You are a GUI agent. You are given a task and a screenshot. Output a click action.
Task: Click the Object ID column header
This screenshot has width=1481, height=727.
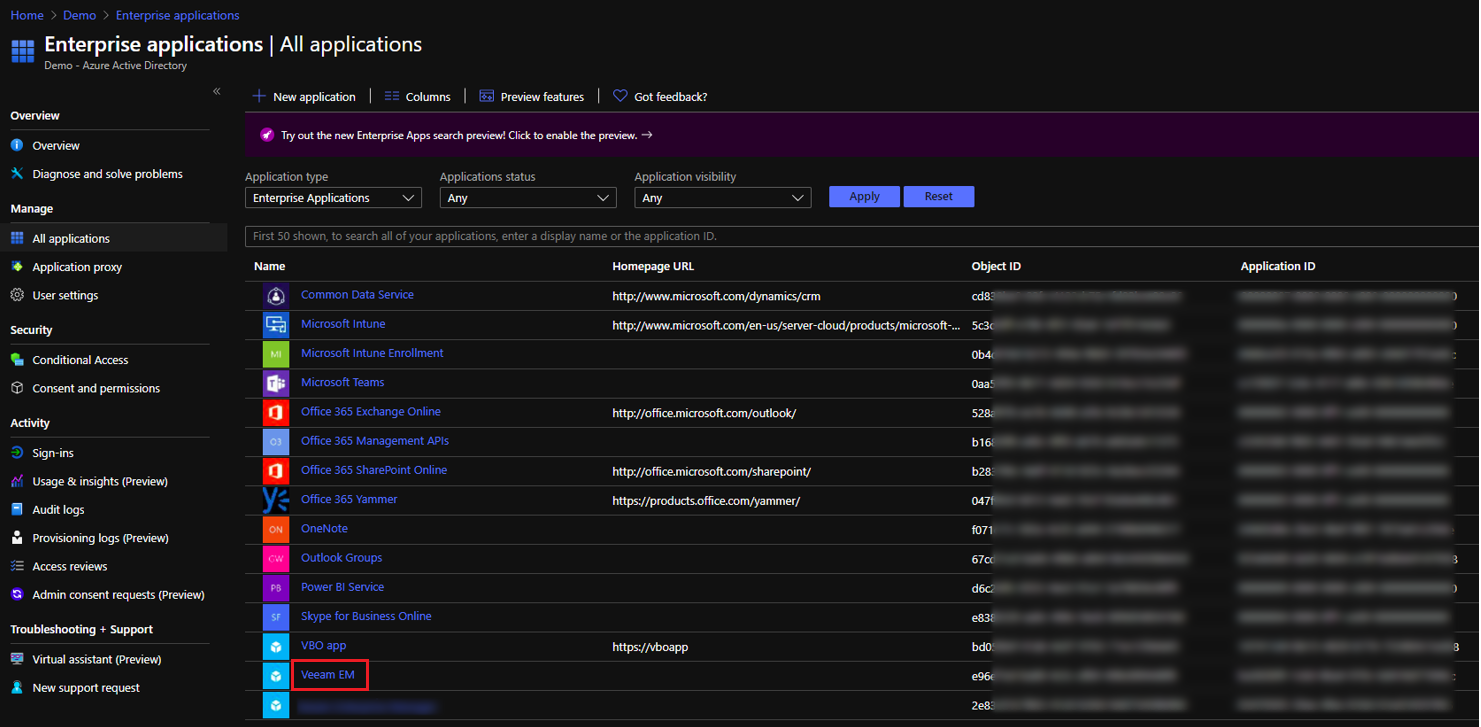[x=996, y=266]
